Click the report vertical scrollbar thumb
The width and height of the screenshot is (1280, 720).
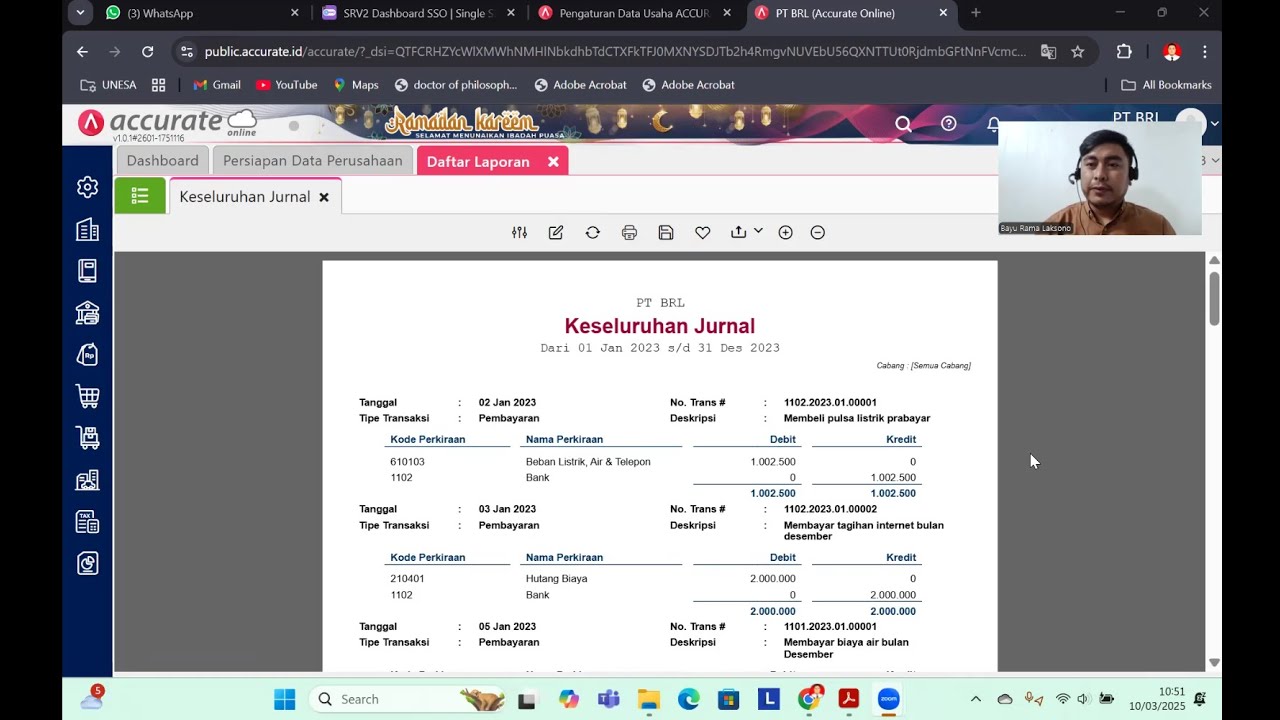tap(1214, 297)
